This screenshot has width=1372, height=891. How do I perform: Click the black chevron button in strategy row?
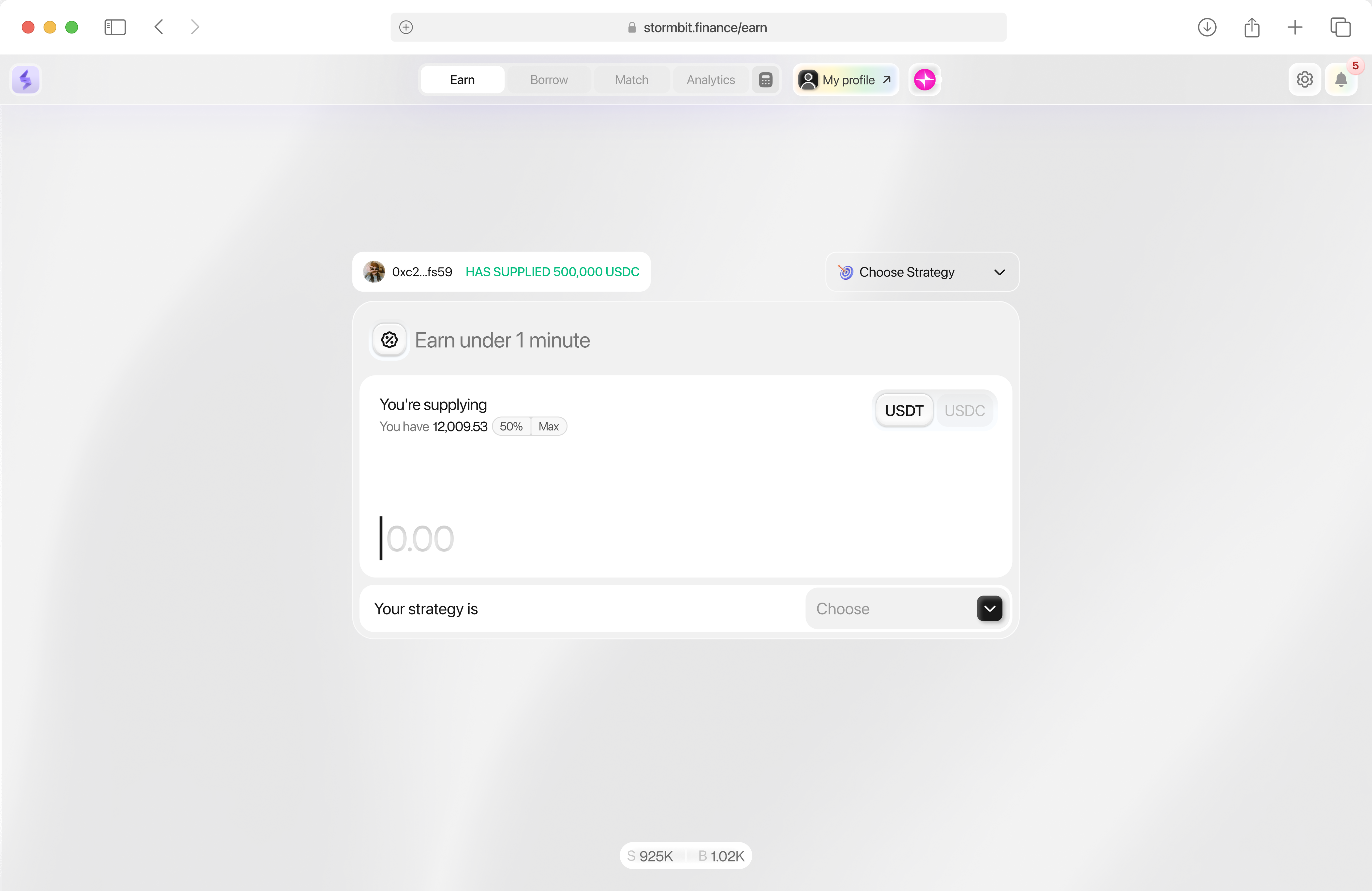click(x=989, y=609)
